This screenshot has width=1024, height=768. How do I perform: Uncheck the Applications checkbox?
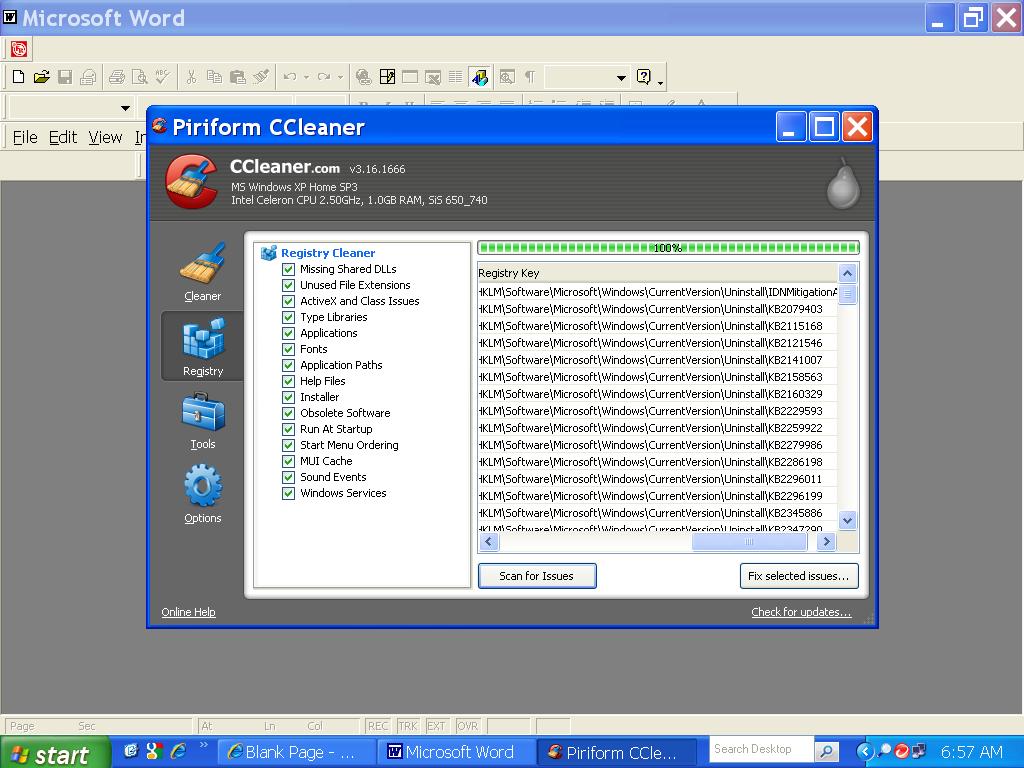pyautogui.click(x=288, y=333)
